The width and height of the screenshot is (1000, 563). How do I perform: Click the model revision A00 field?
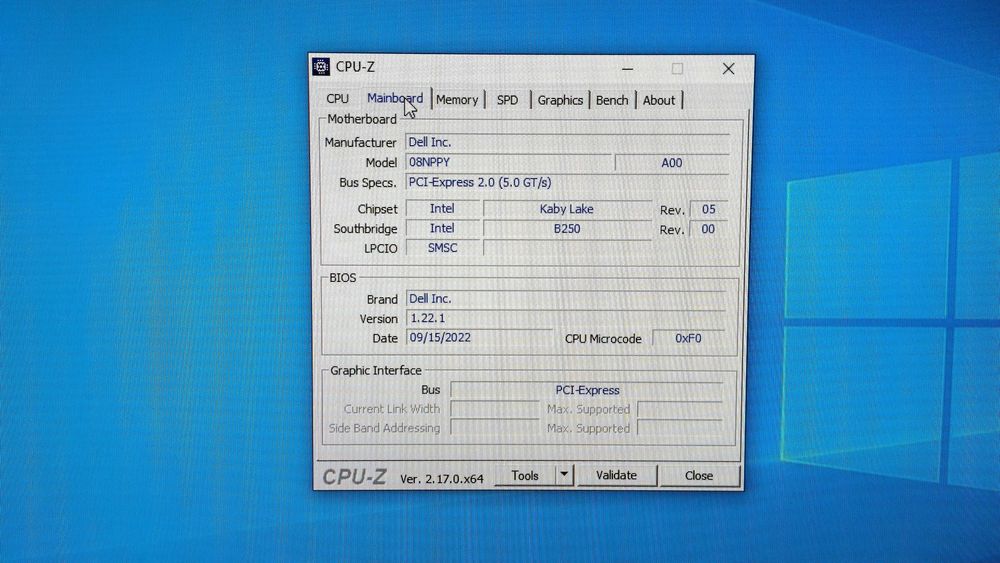coord(672,163)
